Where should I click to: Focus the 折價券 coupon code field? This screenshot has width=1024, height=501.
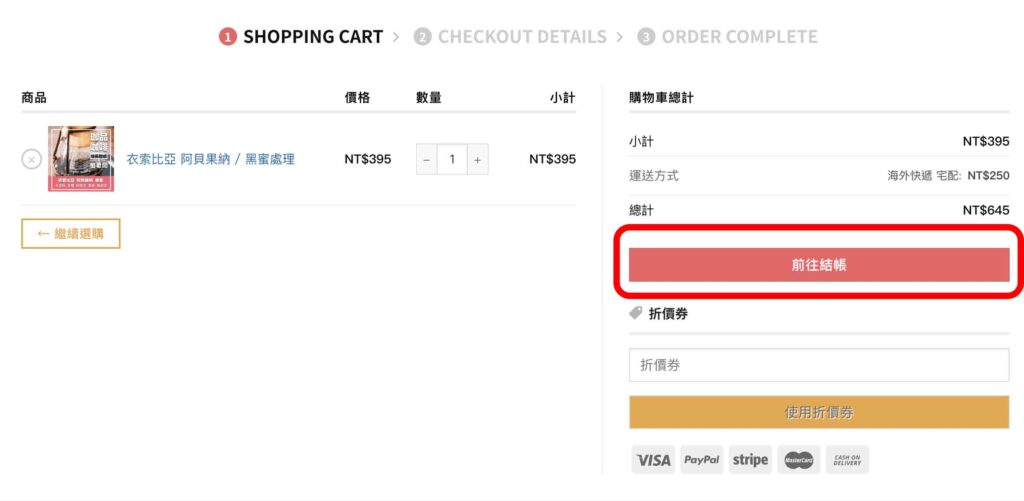pyautogui.click(x=818, y=365)
